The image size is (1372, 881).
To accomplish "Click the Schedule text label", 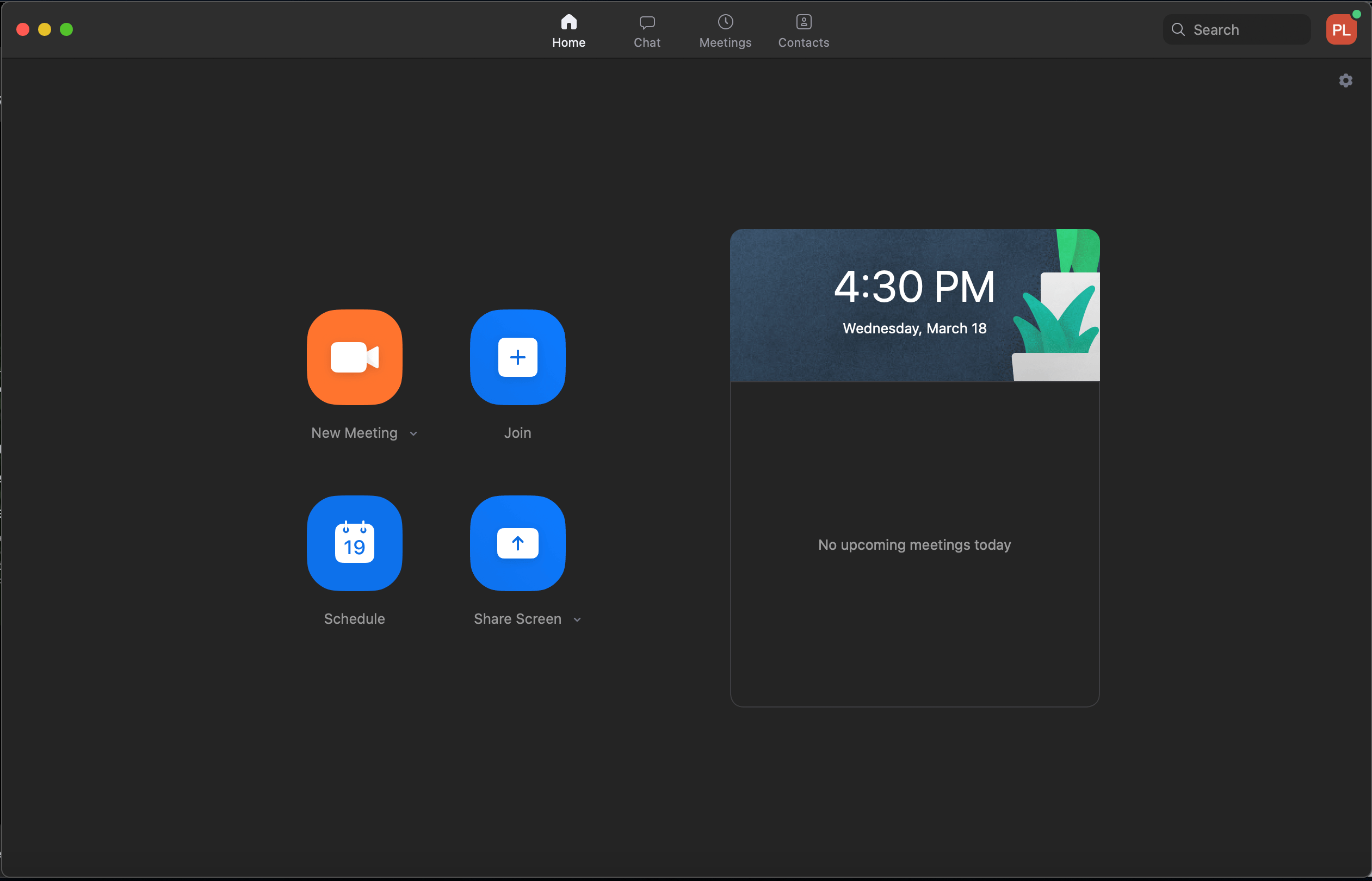I will [354, 619].
